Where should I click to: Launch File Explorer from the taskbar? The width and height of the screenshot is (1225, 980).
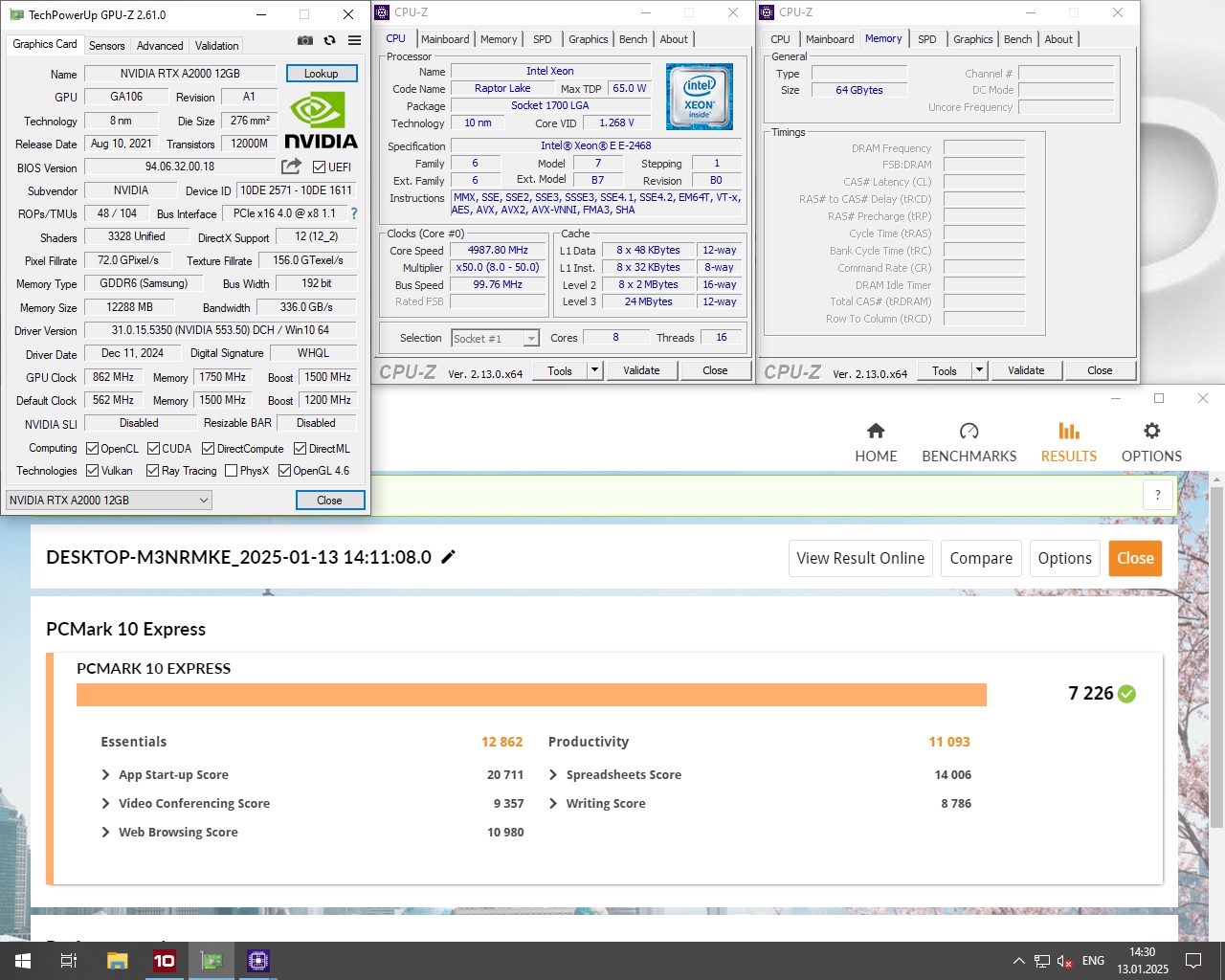(x=117, y=961)
